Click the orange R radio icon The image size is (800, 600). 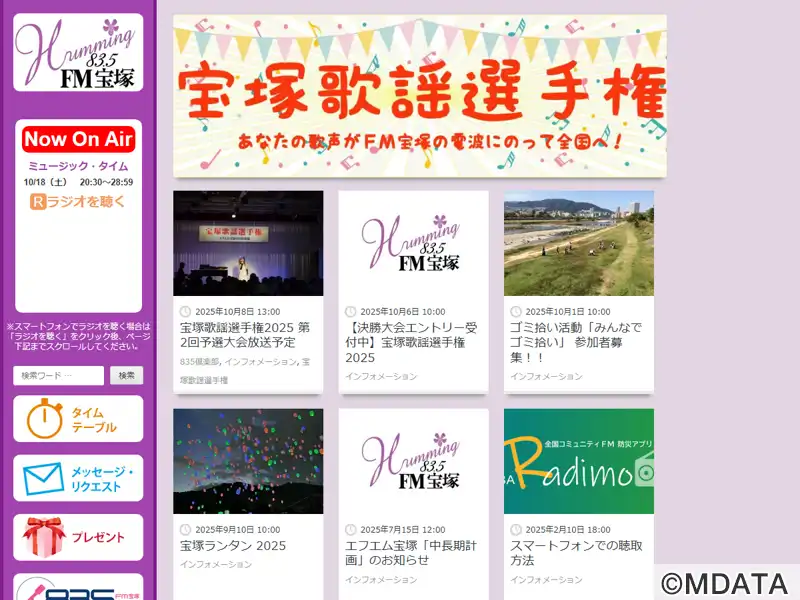click(38, 202)
